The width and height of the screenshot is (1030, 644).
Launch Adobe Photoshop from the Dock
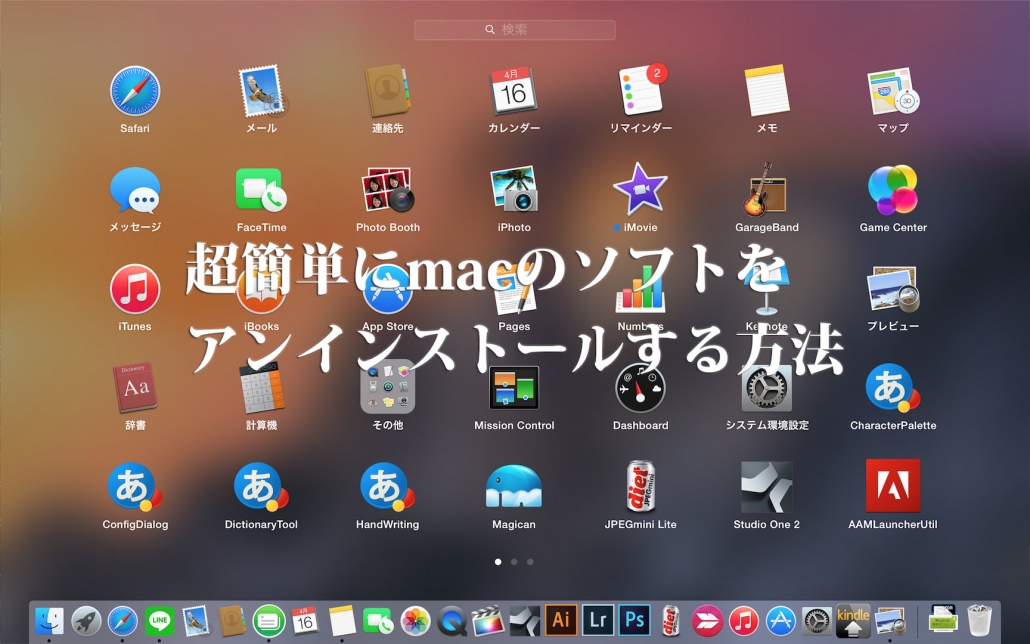click(x=635, y=620)
